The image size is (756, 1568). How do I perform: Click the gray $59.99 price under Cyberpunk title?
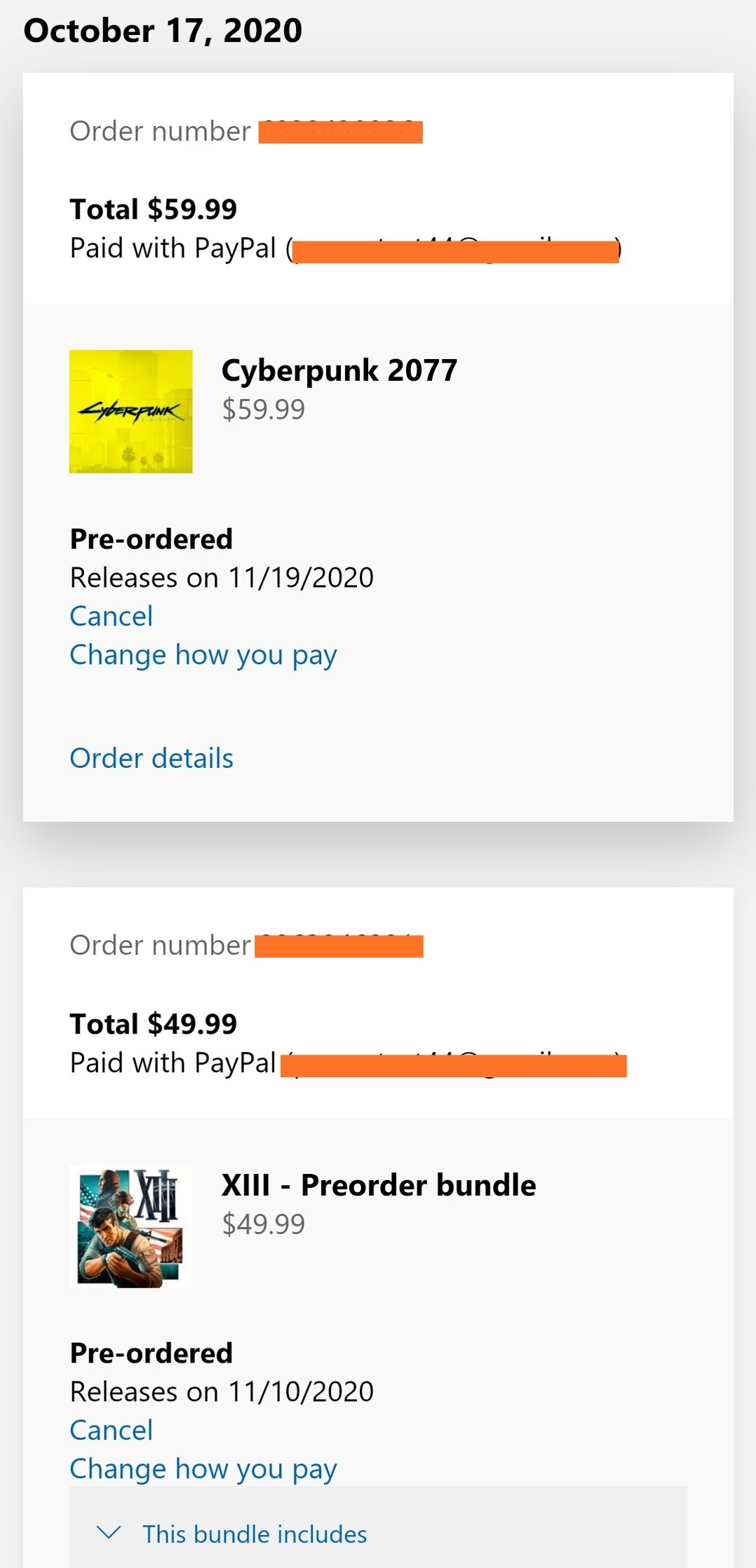[264, 410]
